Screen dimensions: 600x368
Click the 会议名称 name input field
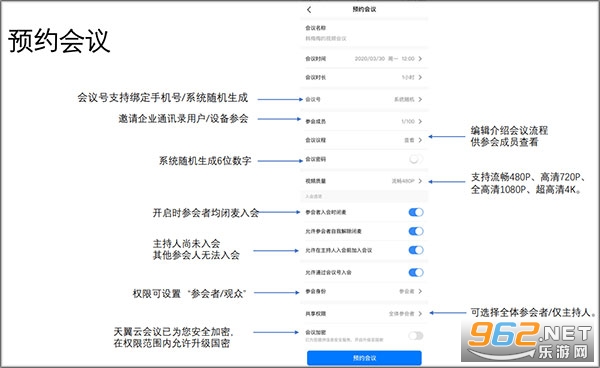pos(364,39)
